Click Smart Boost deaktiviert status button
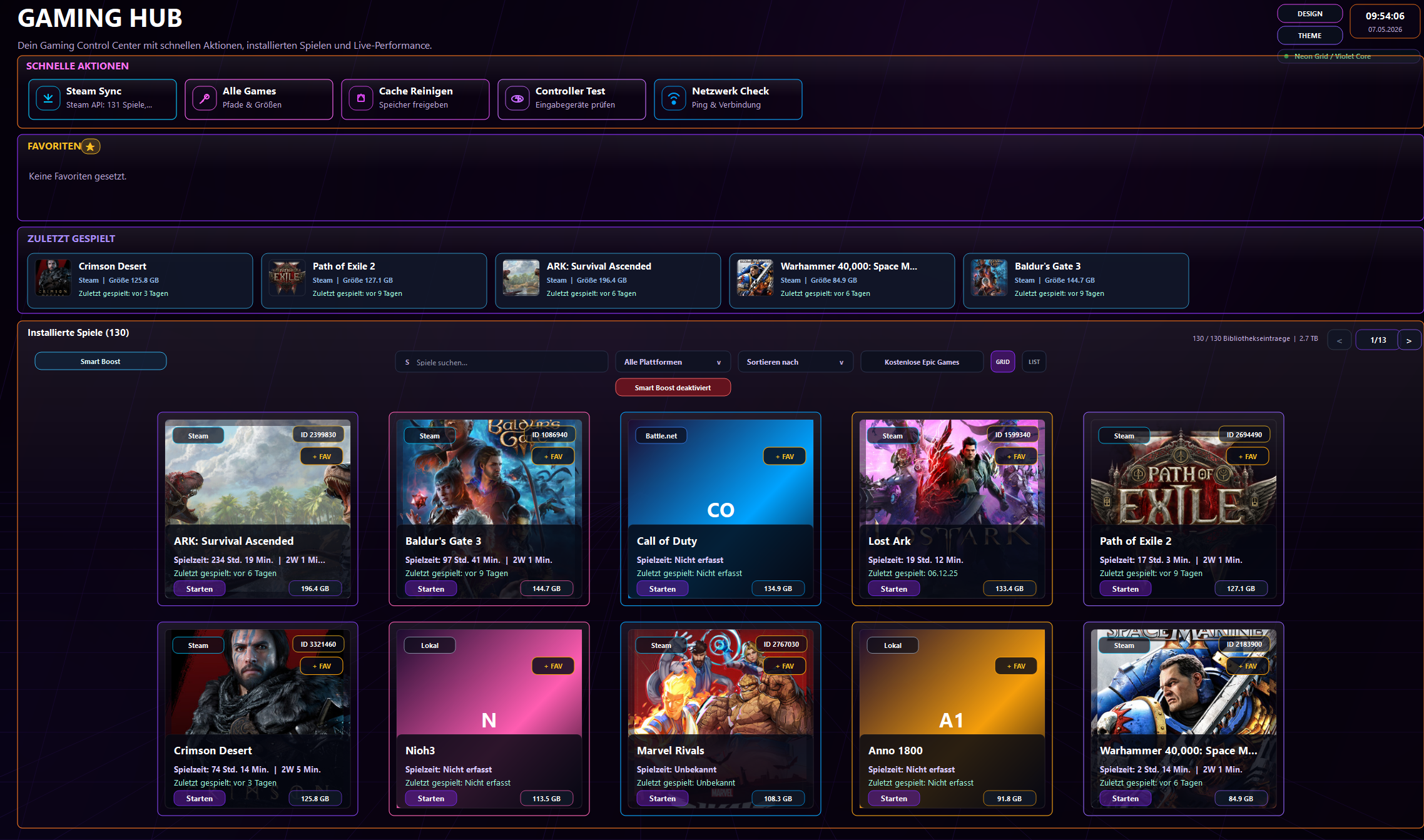 point(673,388)
